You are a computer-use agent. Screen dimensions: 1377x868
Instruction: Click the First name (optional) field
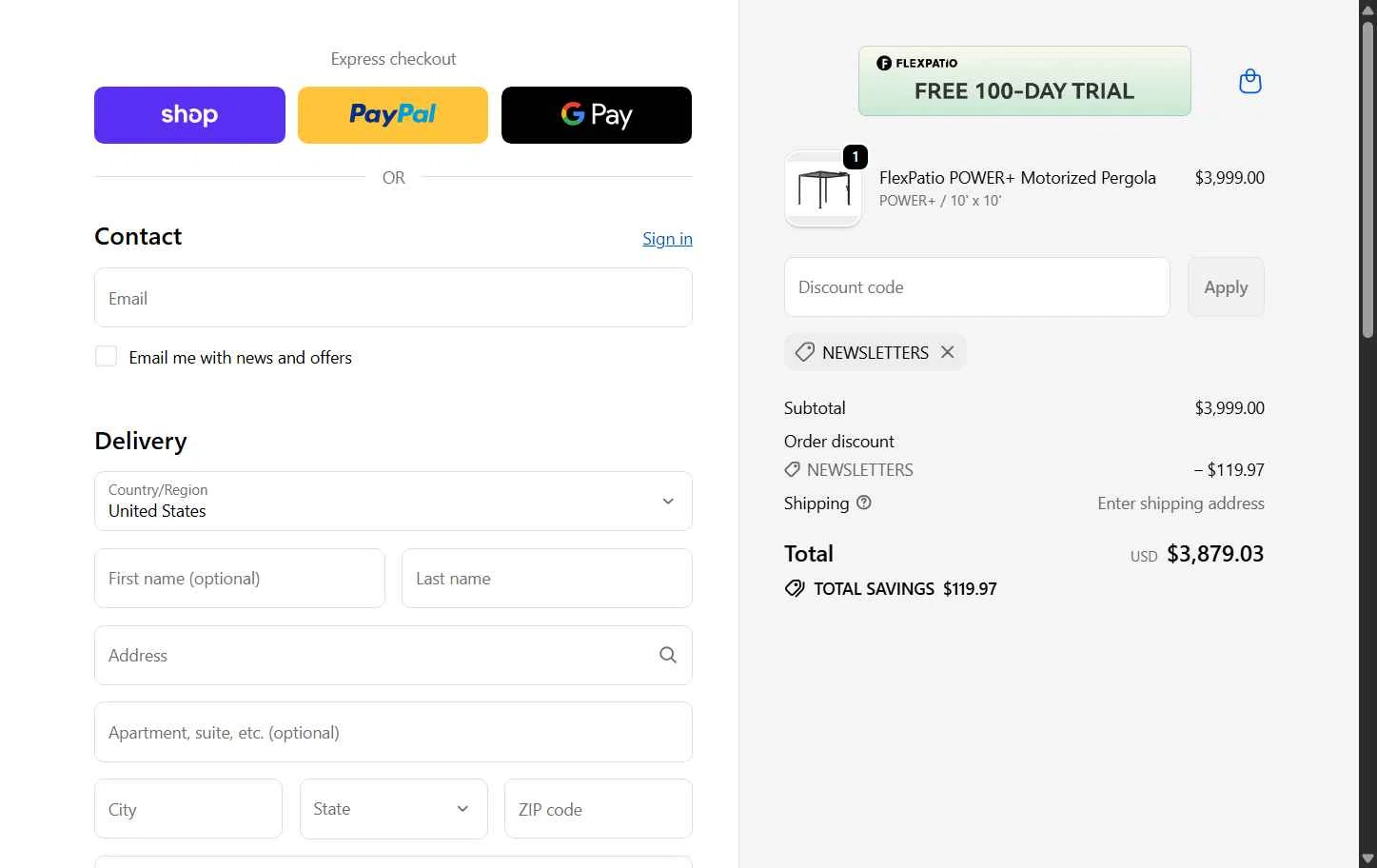[240, 579]
